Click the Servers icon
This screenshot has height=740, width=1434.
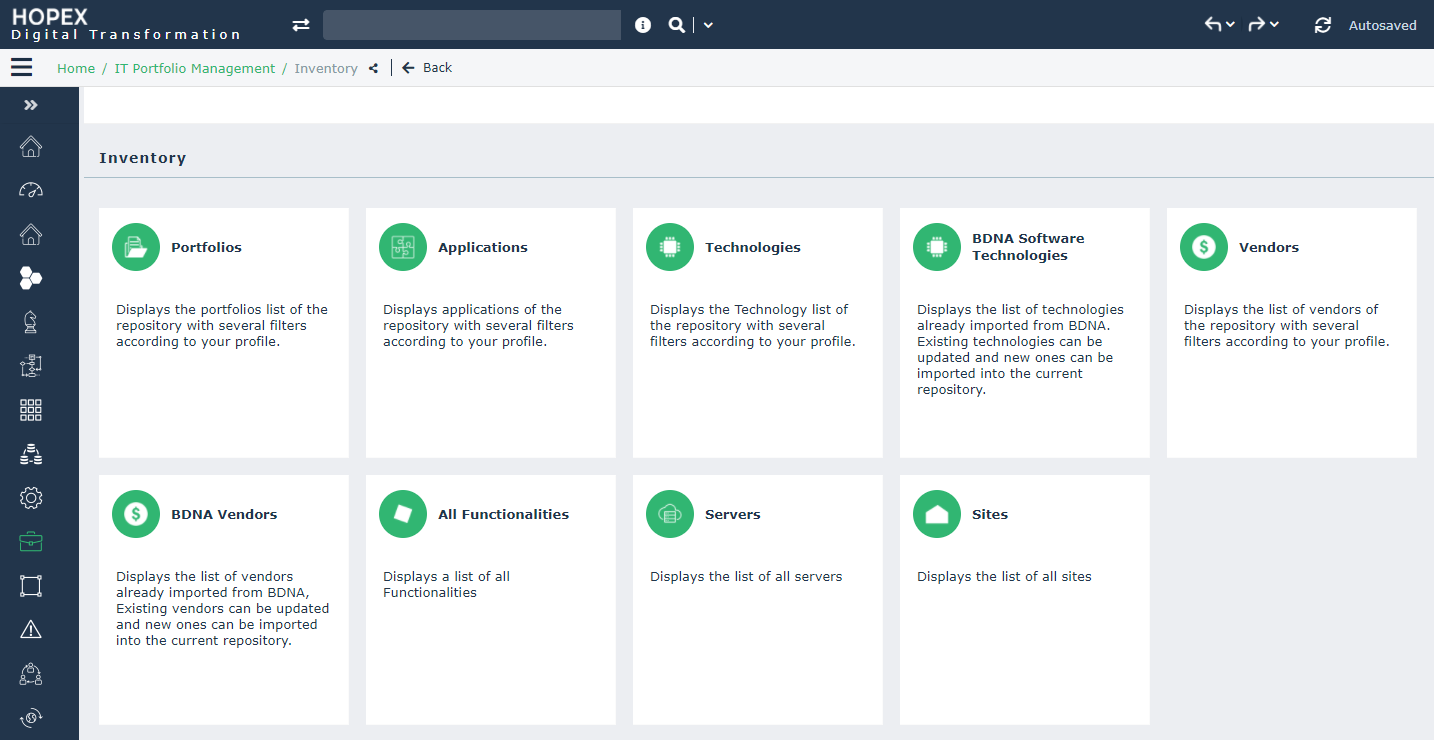point(670,514)
